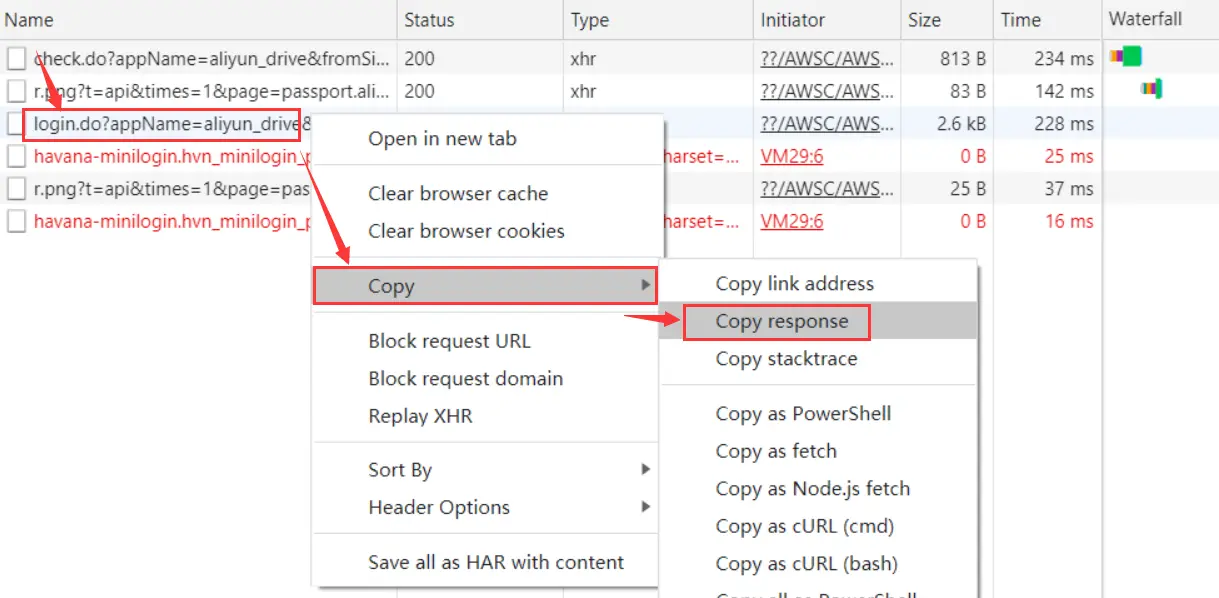
Task: Choose Copy response from submenu
Action: [781, 322]
